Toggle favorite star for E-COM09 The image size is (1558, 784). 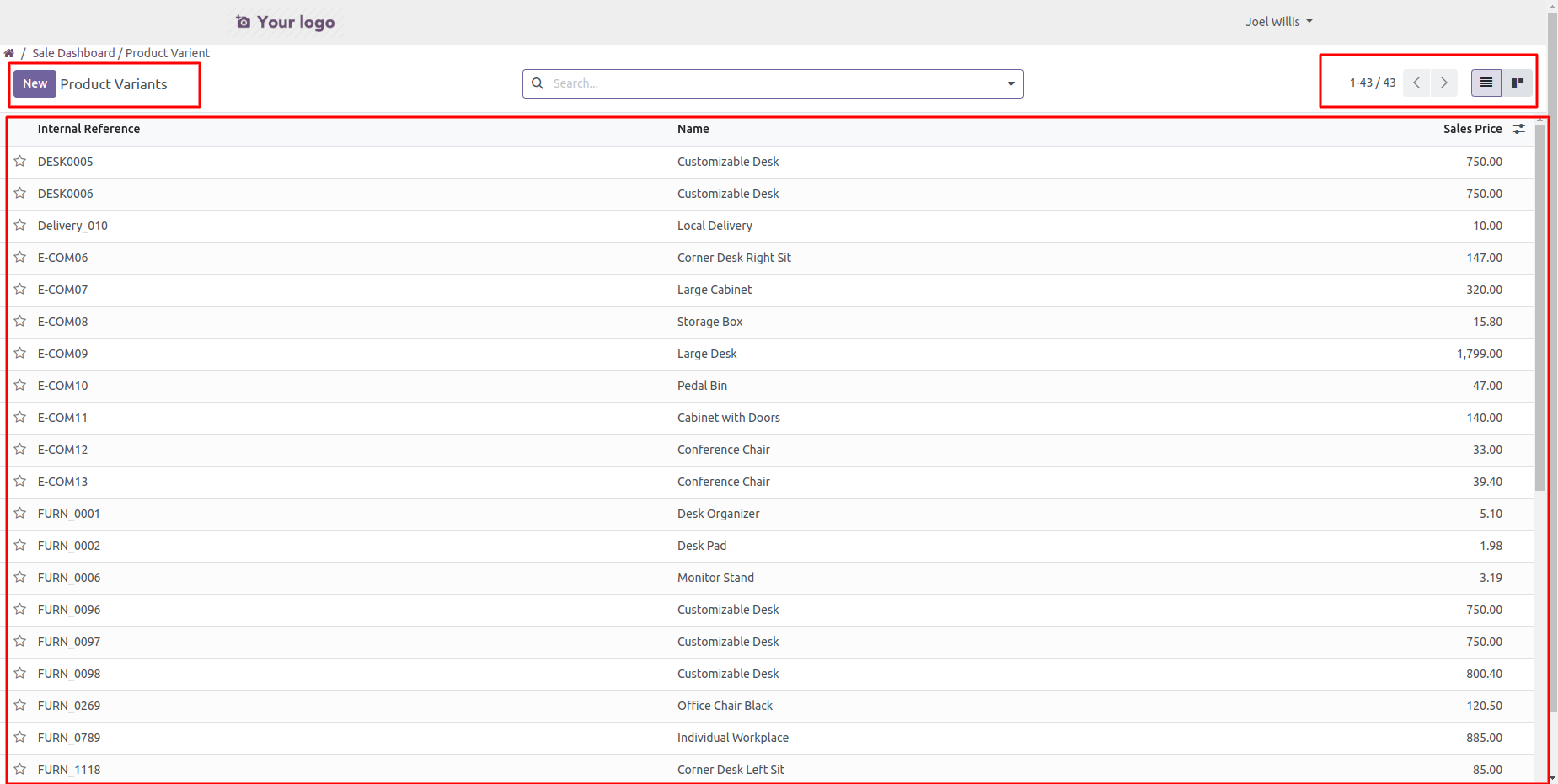click(20, 353)
